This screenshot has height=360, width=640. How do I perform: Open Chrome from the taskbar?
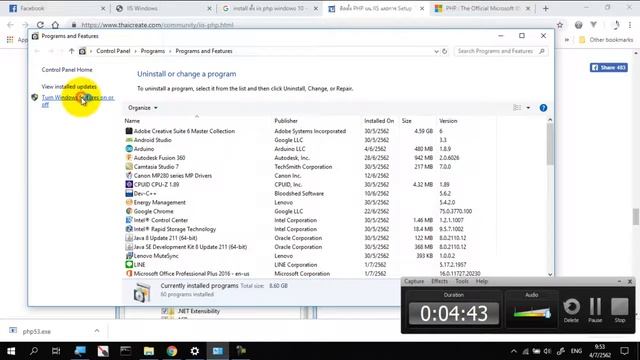(172, 351)
